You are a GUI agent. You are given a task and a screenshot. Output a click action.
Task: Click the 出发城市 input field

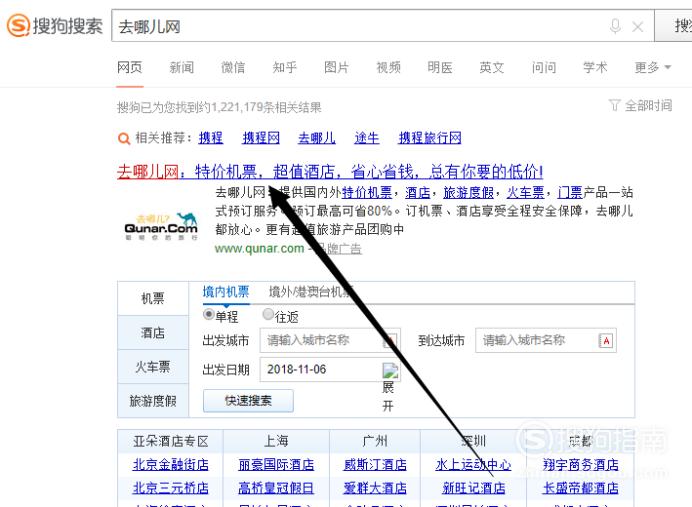(x=330, y=340)
